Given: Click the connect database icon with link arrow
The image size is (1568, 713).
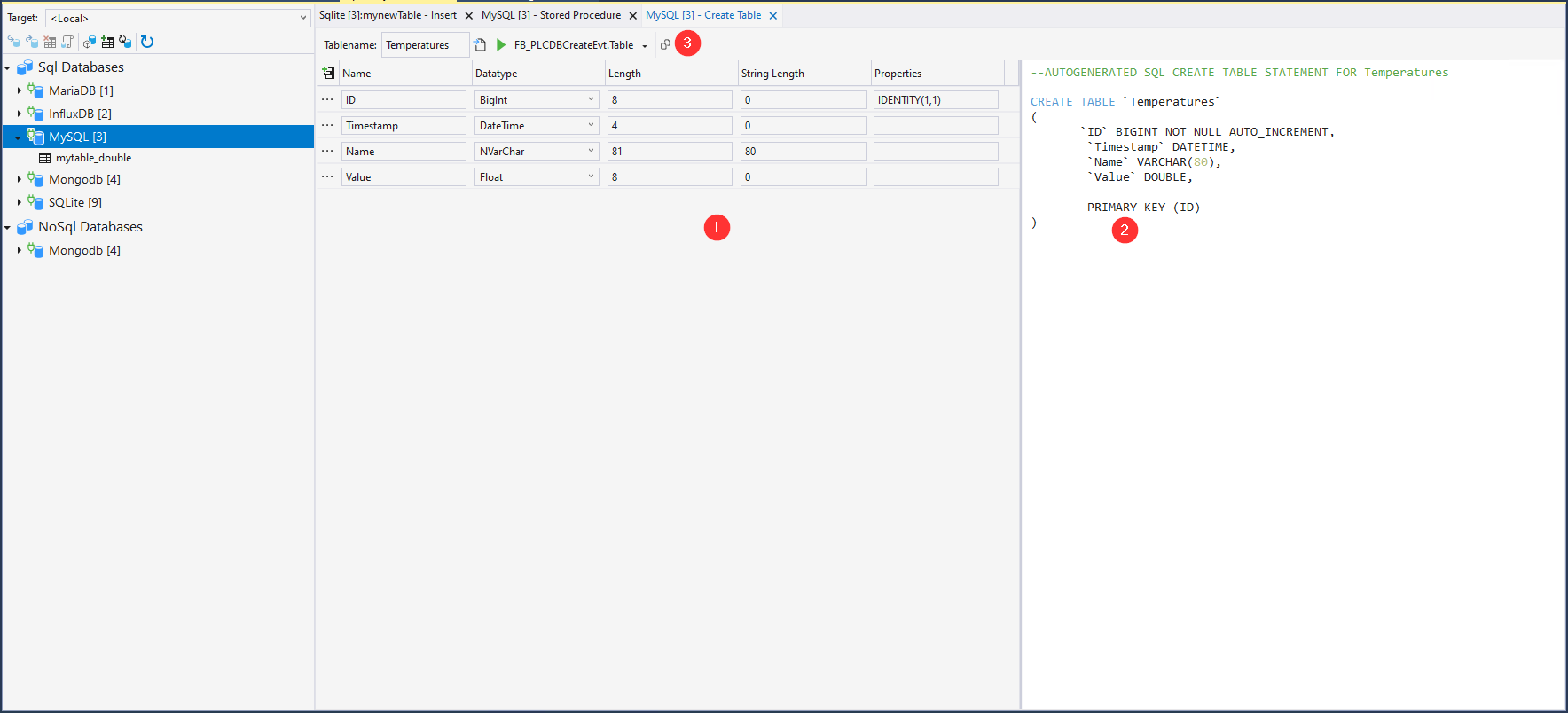Looking at the screenshot, I should pos(13,42).
